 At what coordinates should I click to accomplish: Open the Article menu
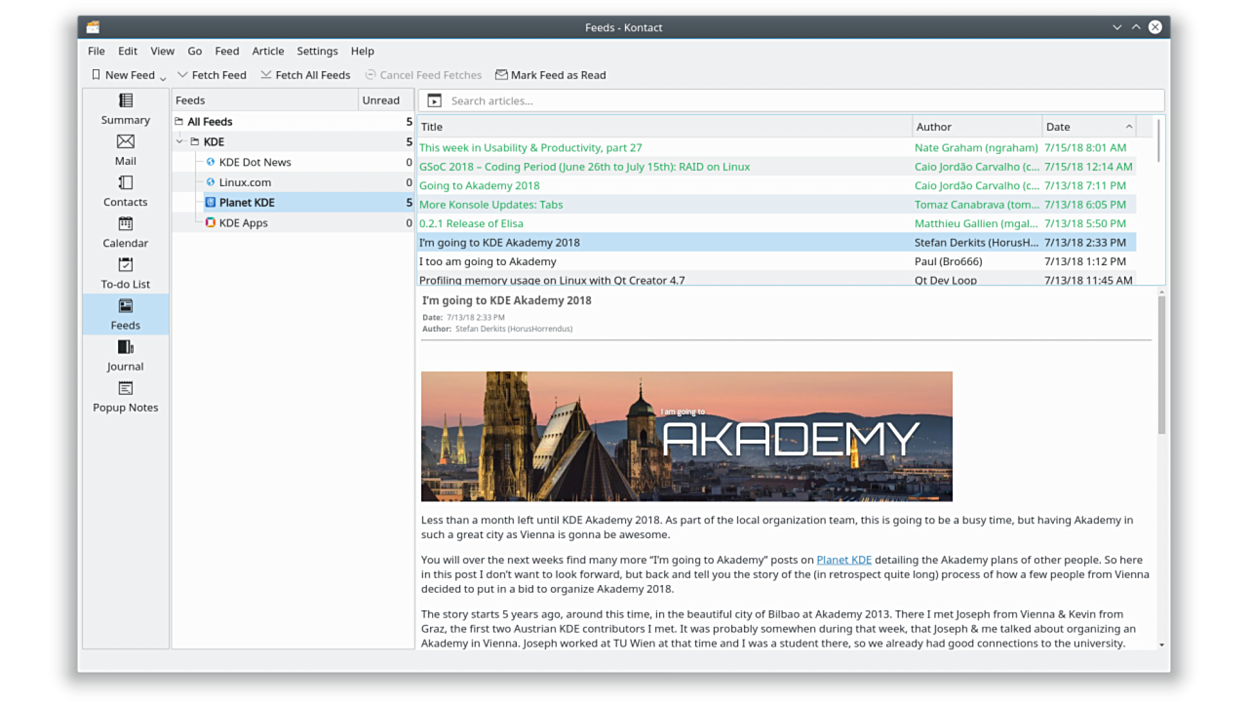[267, 51]
